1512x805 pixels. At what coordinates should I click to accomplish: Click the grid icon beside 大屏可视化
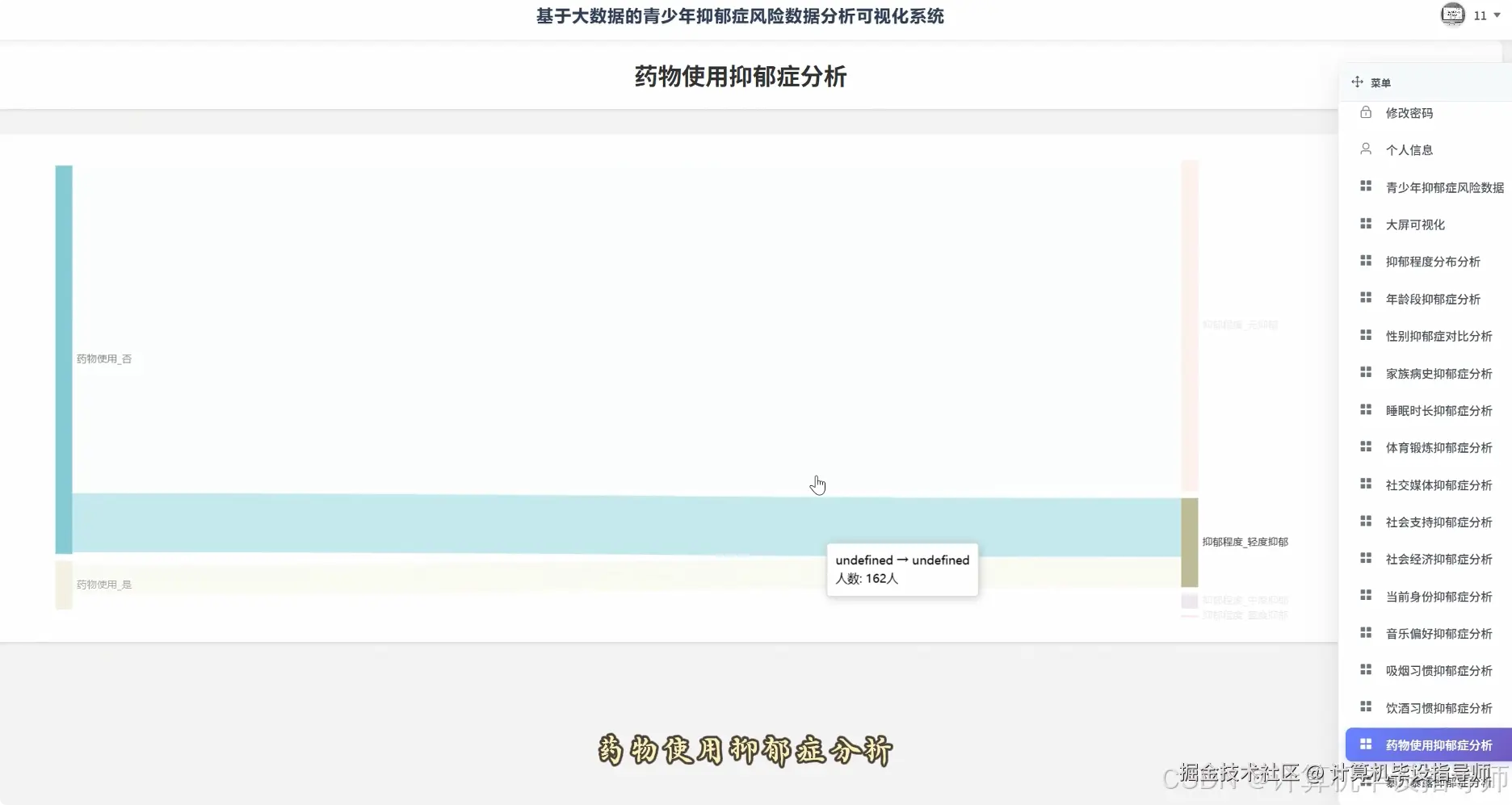coord(1367,224)
